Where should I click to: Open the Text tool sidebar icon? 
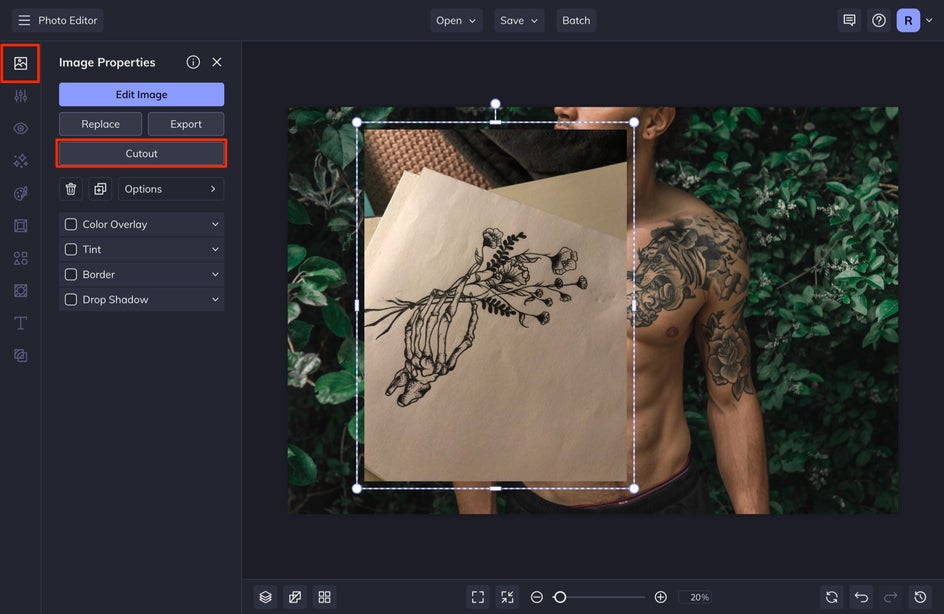coord(20,323)
